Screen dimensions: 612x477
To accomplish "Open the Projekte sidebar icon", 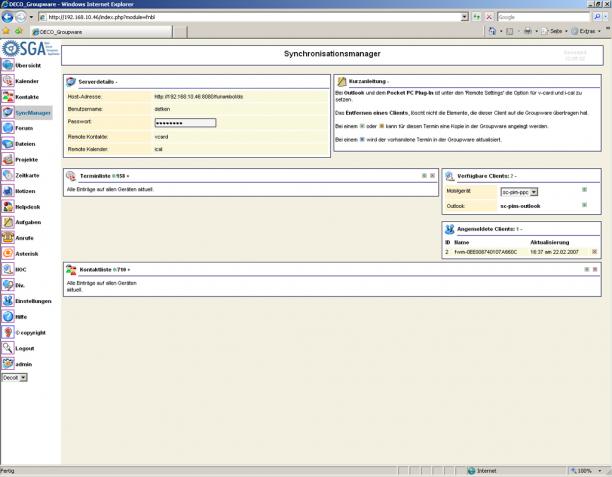I will click(x=8, y=159).
